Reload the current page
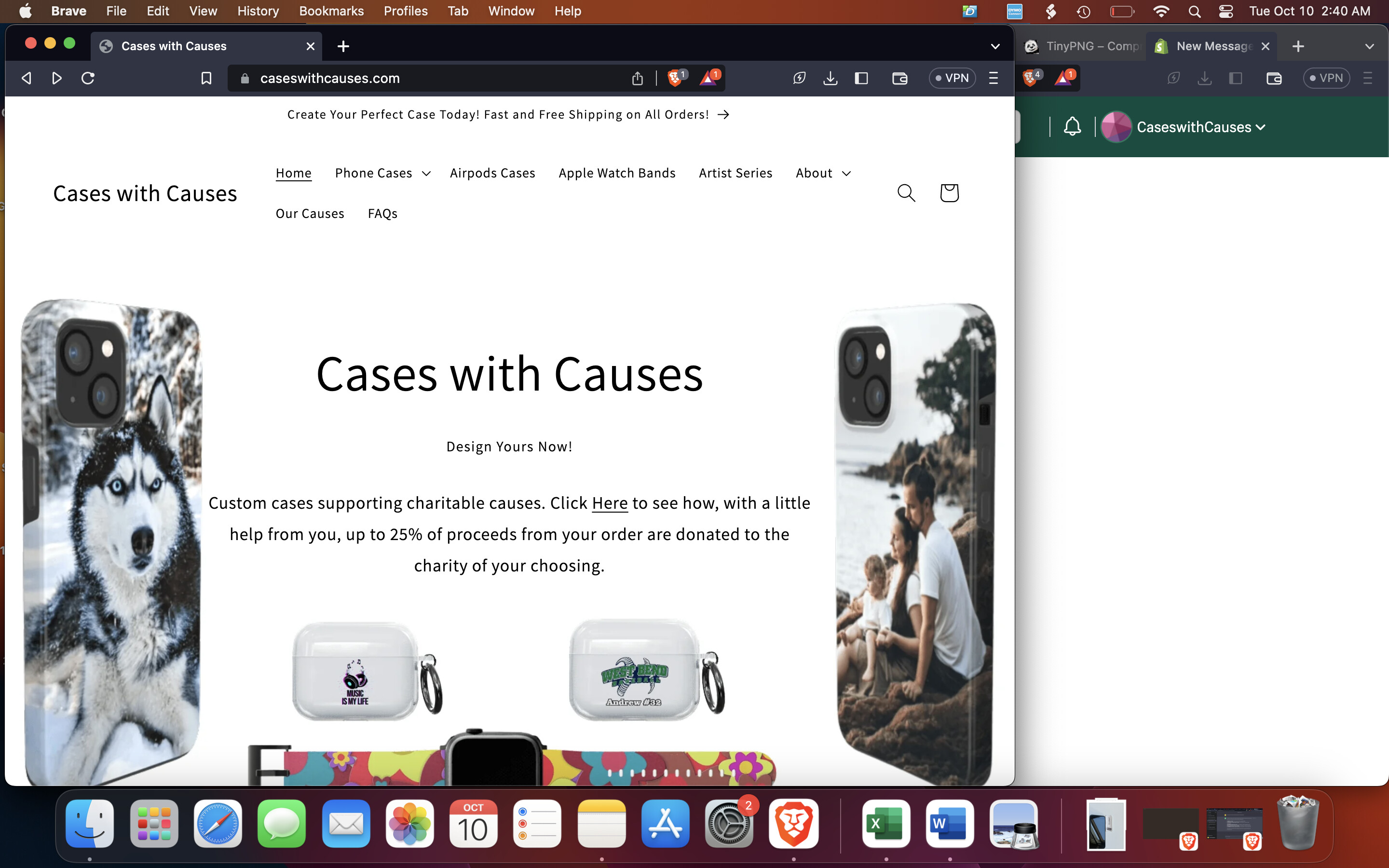This screenshot has height=868, width=1389. point(88,78)
